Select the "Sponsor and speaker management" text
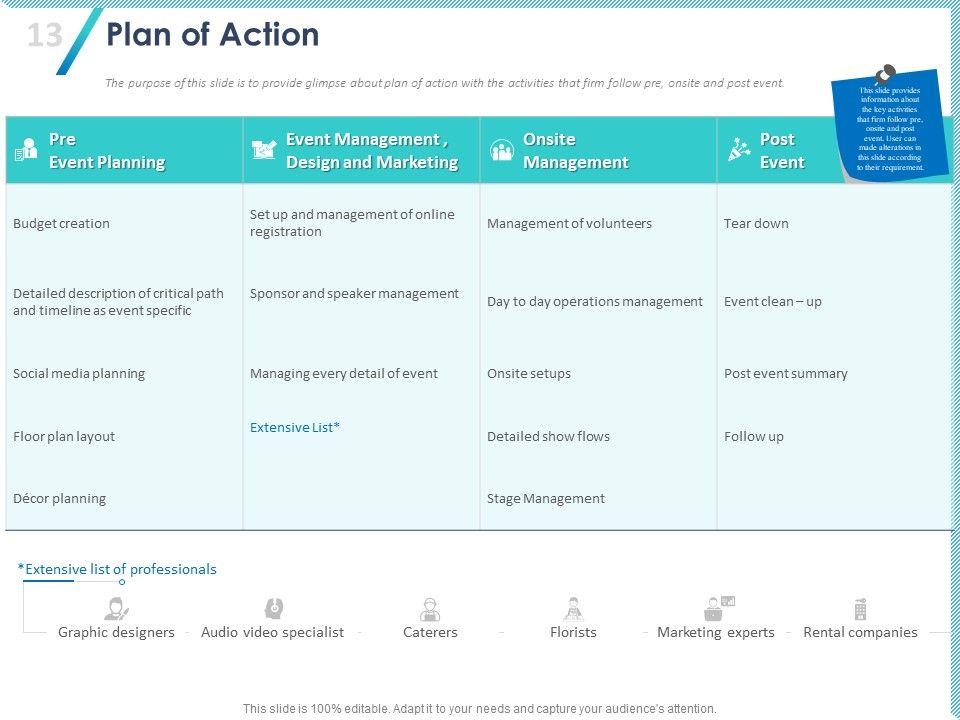Viewport: 960px width, 720px height. [x=354, y=293]
